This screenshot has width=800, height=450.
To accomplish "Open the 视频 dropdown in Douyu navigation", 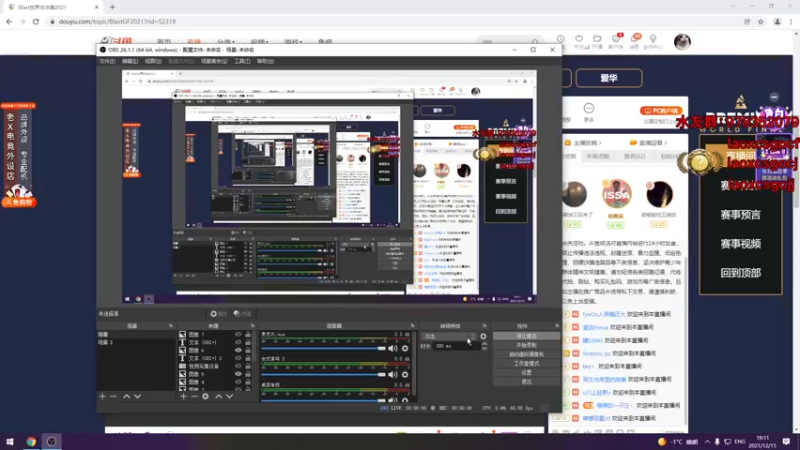I will (259, 41).
